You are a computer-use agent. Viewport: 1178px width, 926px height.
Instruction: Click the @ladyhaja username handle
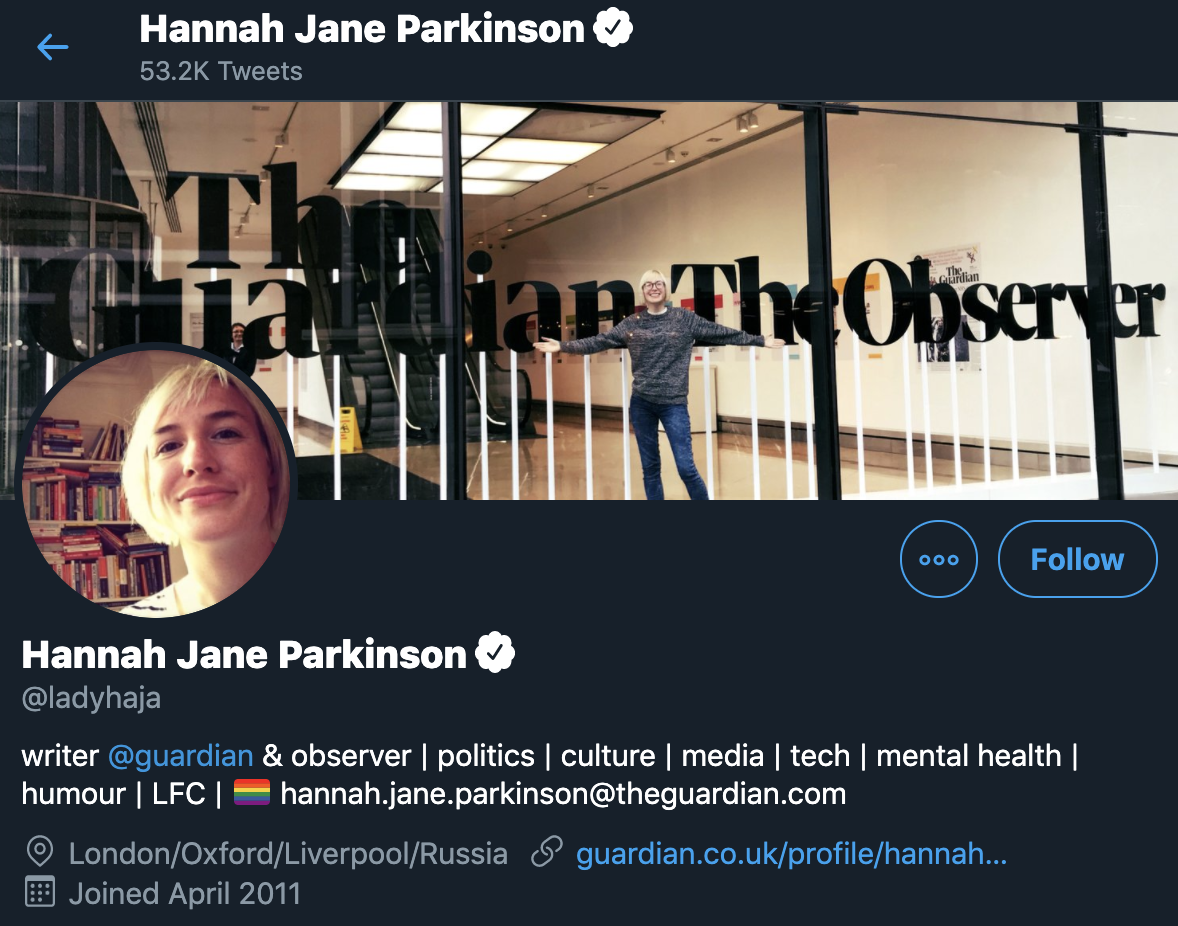[x=91, y=698]
